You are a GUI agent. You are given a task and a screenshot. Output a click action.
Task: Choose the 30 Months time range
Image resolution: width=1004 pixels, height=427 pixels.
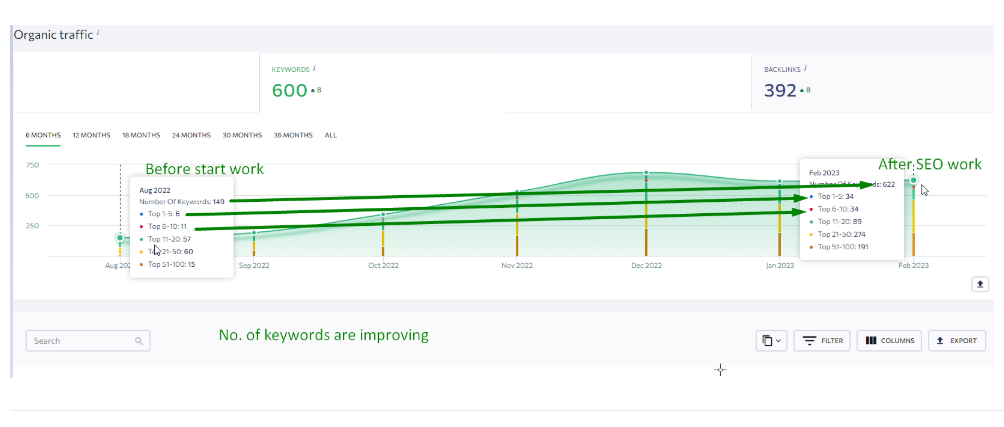point(242,135)
